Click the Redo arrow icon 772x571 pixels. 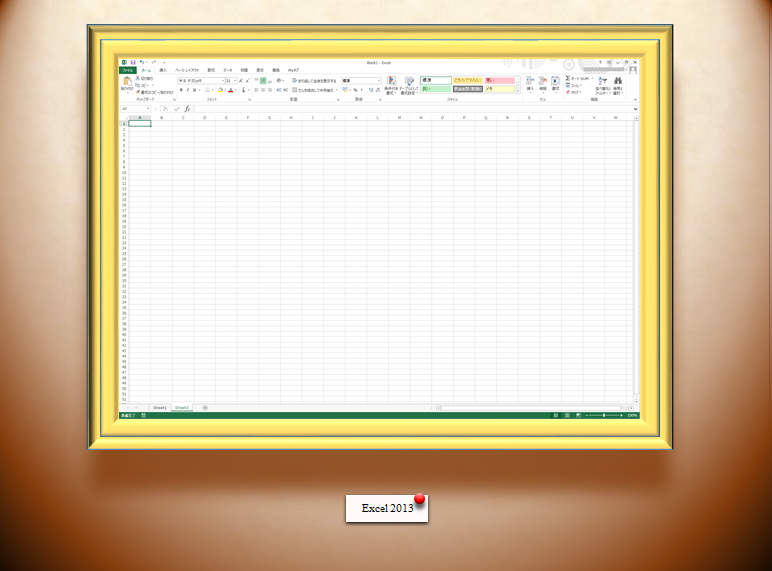[154, 62]
